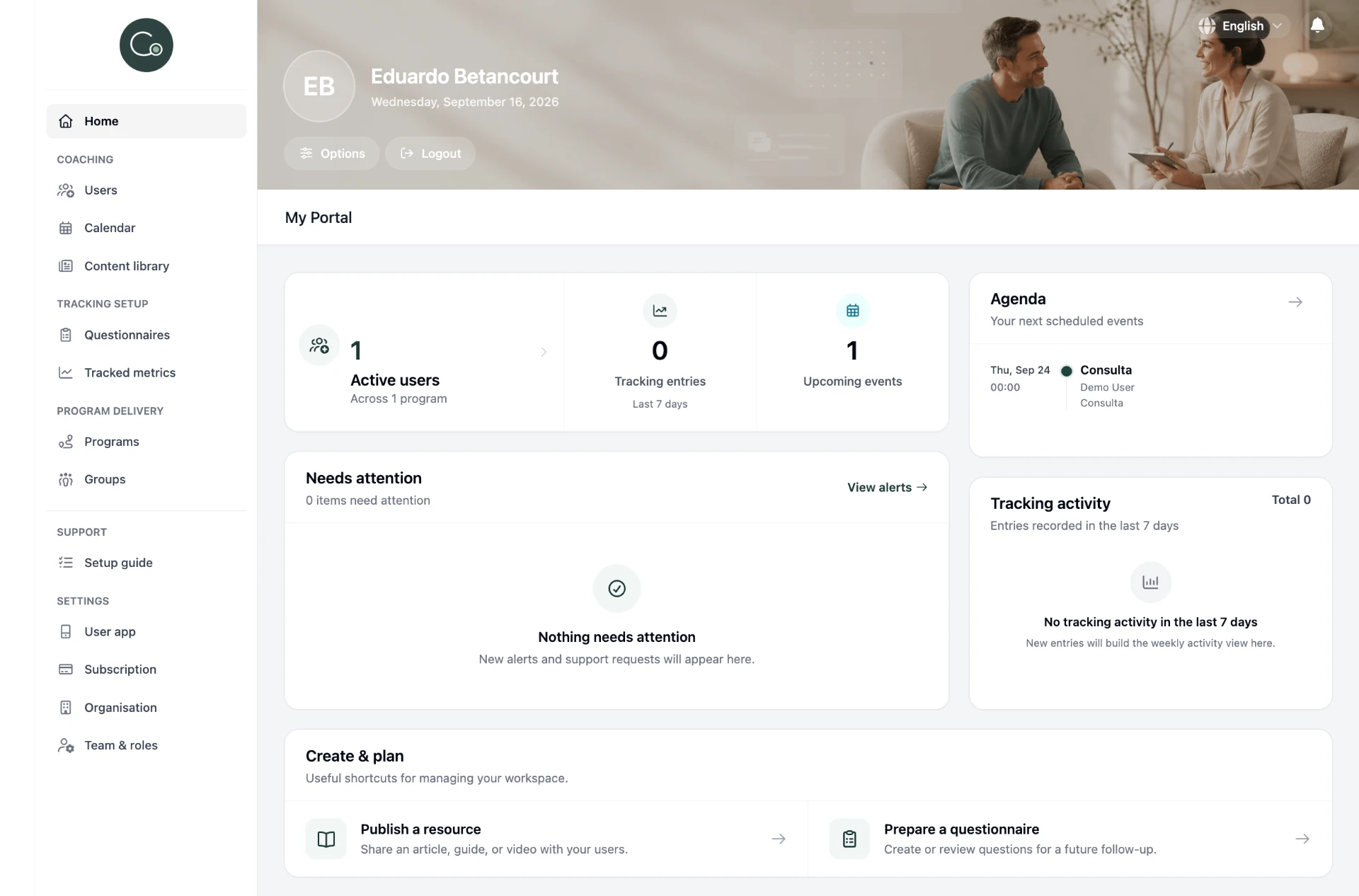Image resolution: width=1359 pixels, height=896 pixels.
Task: Click the upcoming events calendar icon
Action: tap(852, 311)
